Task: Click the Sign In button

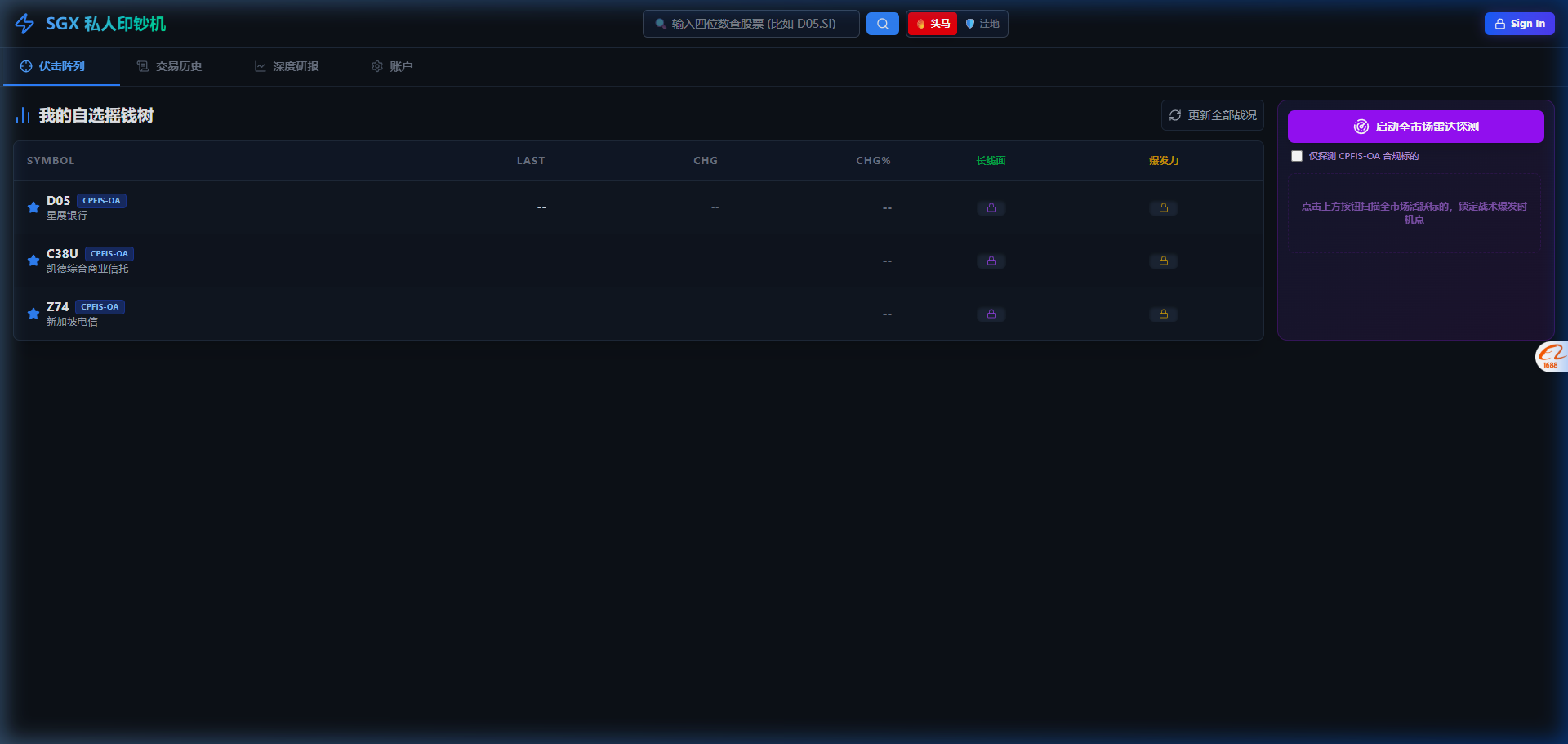Action: pyautogui.click(x=1519, y=24)
